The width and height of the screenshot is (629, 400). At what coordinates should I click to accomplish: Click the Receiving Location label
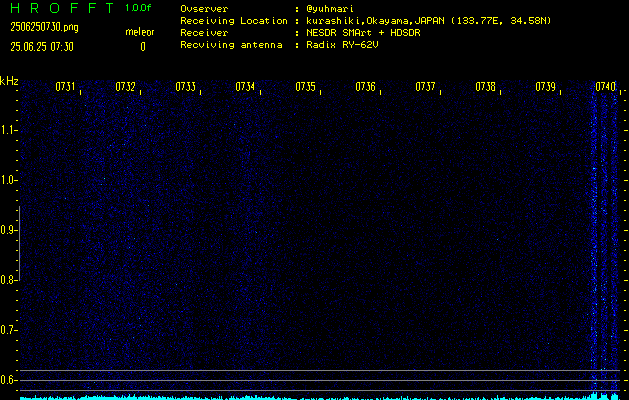[234, 21]
